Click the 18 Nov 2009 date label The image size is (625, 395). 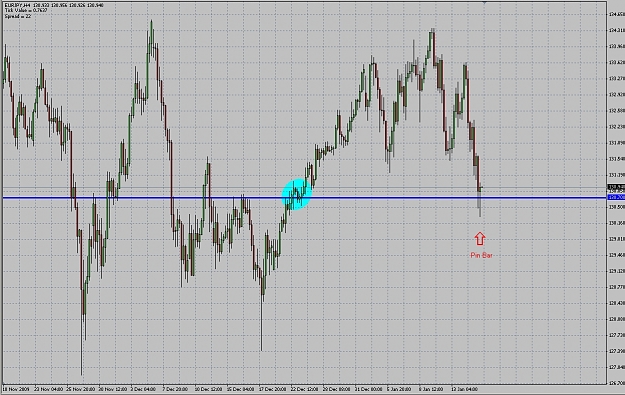point(16,389)
